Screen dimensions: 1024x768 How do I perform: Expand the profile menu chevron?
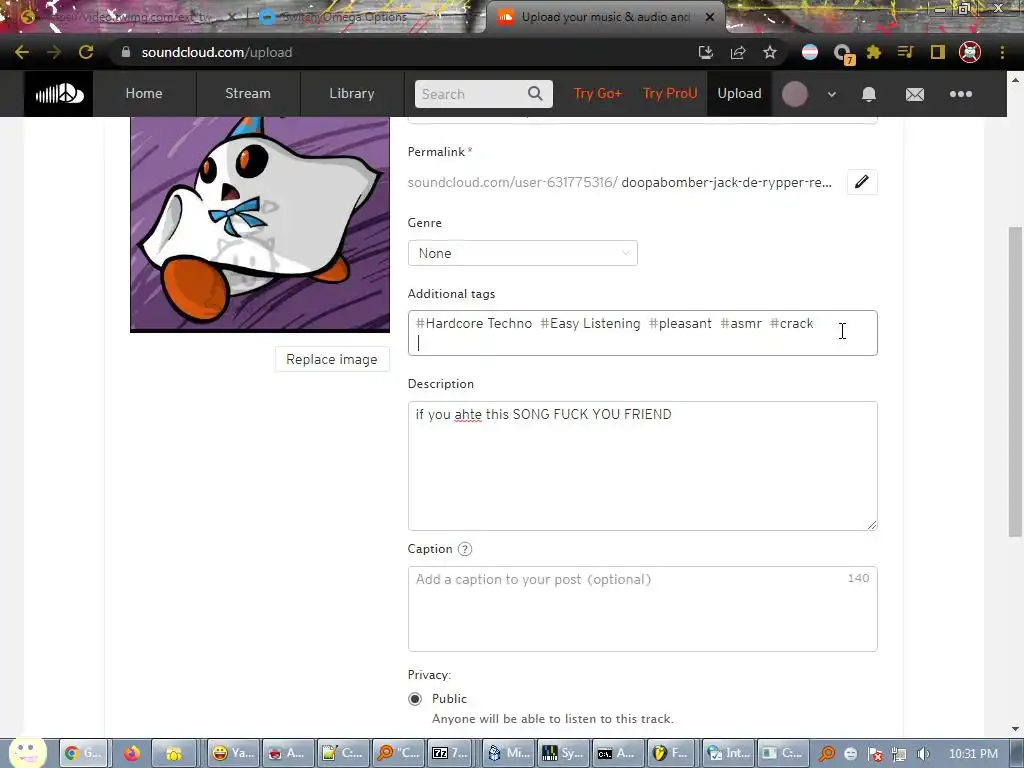(831, 94)
